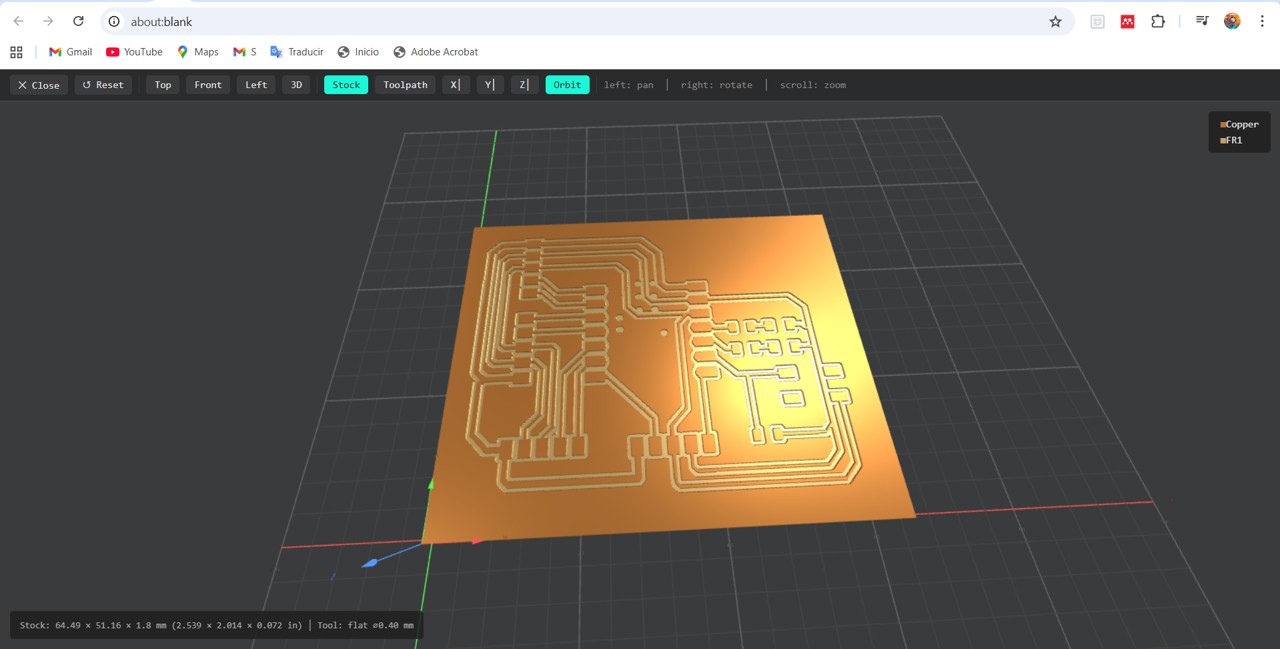Click the blue axis arrow gizmo
1280x649 pixels.
click(x=370, y=563)
